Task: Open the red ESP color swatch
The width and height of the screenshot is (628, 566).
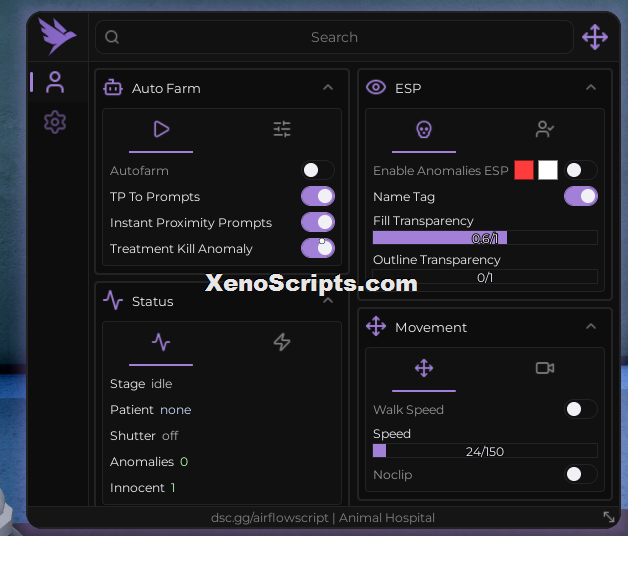Action: [524, 170]
